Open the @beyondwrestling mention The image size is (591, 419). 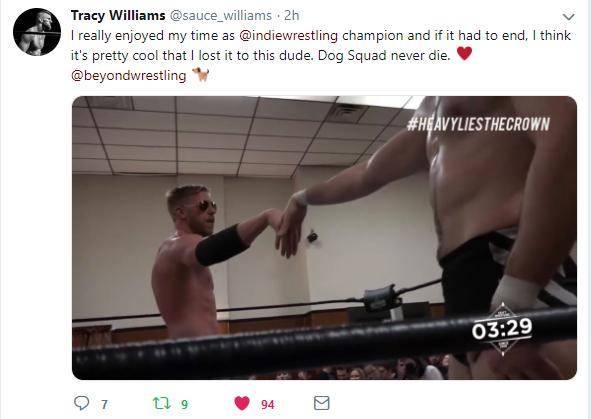(x=129, y=76)
